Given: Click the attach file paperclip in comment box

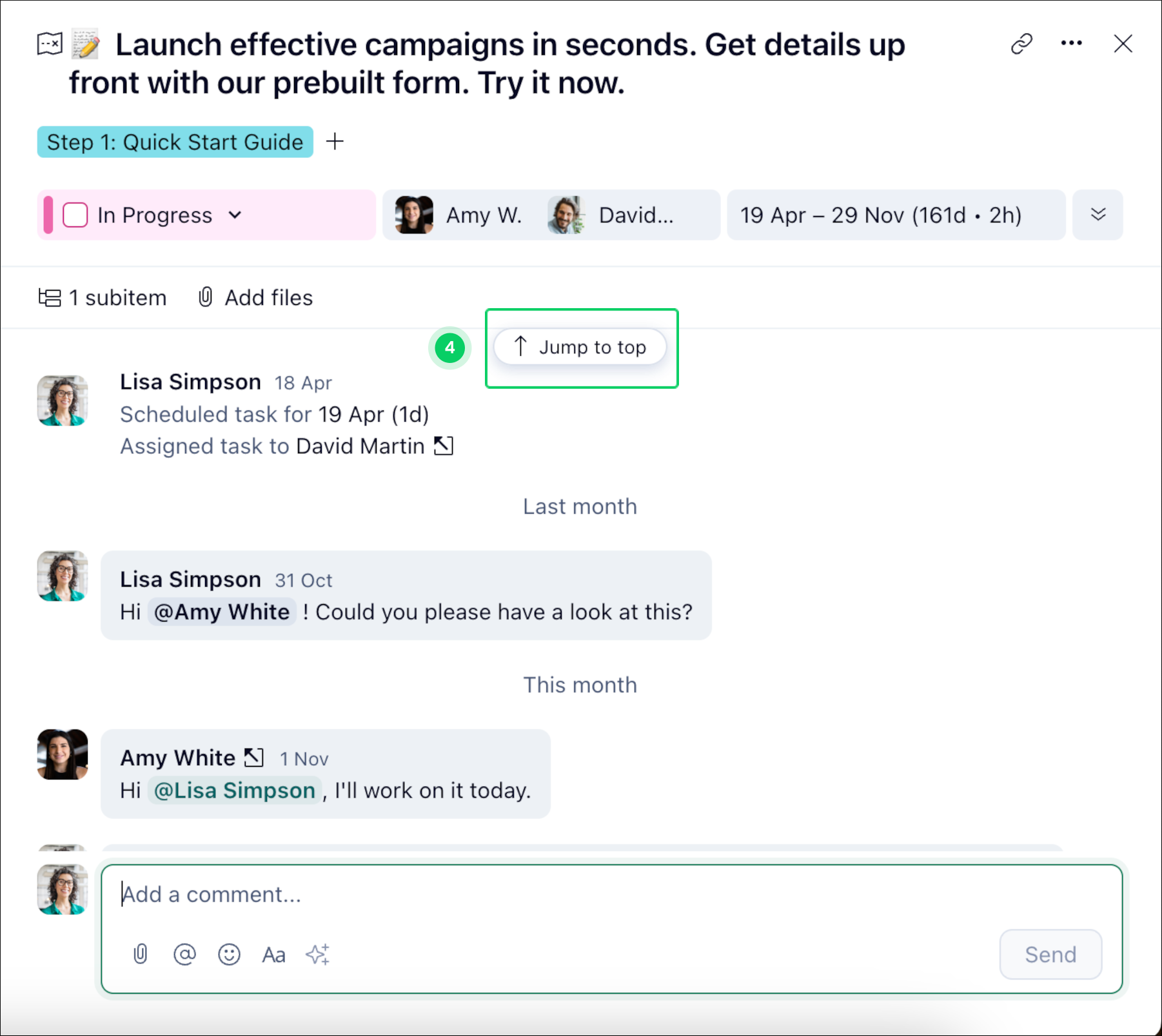Looking at the screenshot, I should [140, 954].
